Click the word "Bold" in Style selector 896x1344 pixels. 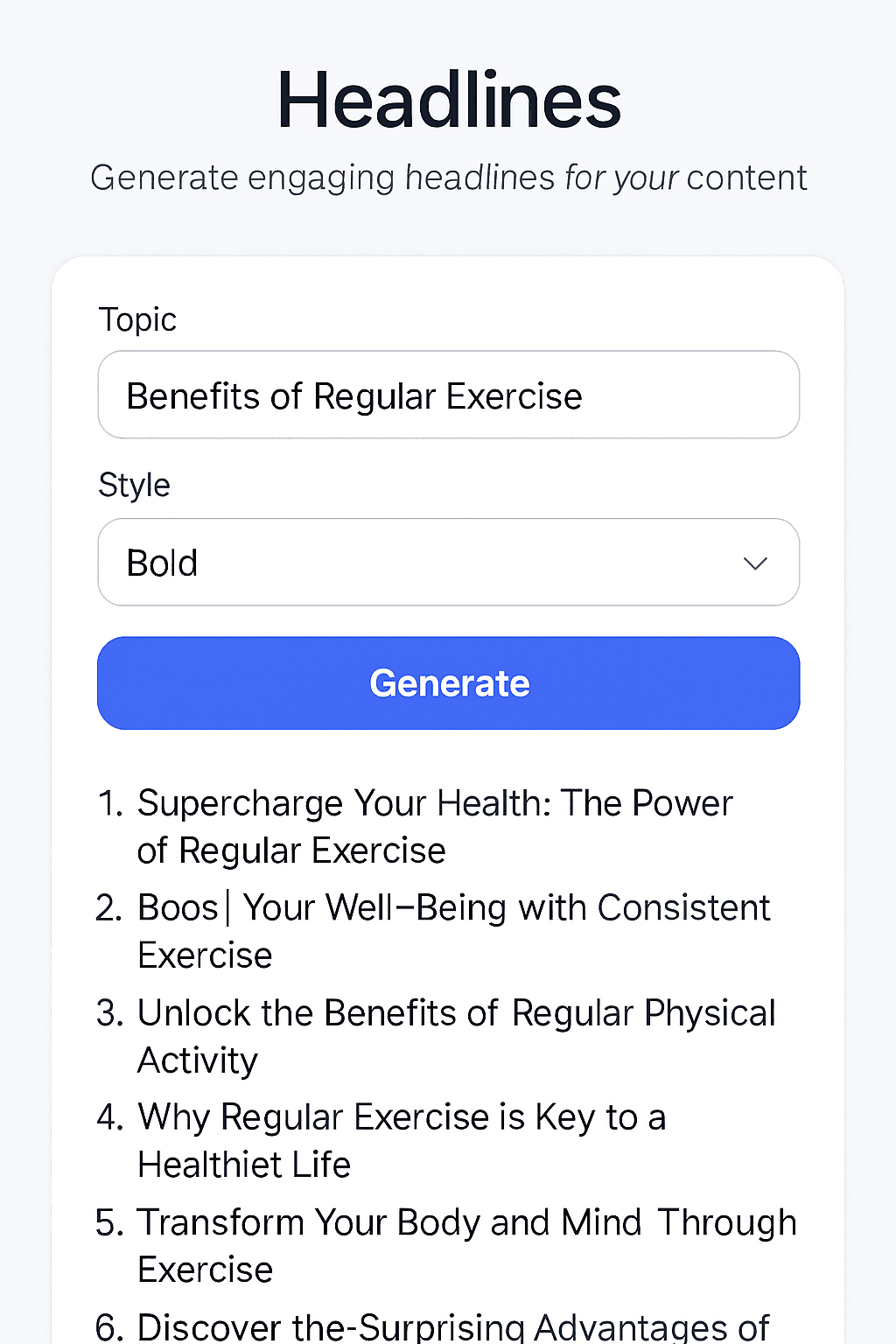click(x=162, y=563)
